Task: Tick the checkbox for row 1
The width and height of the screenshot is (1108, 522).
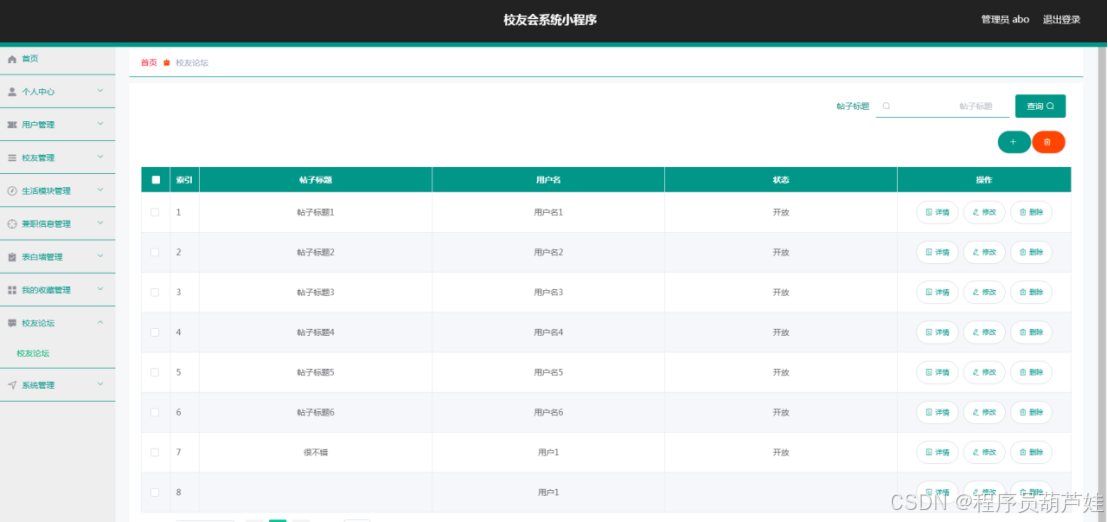Action: tap(155, 212)
